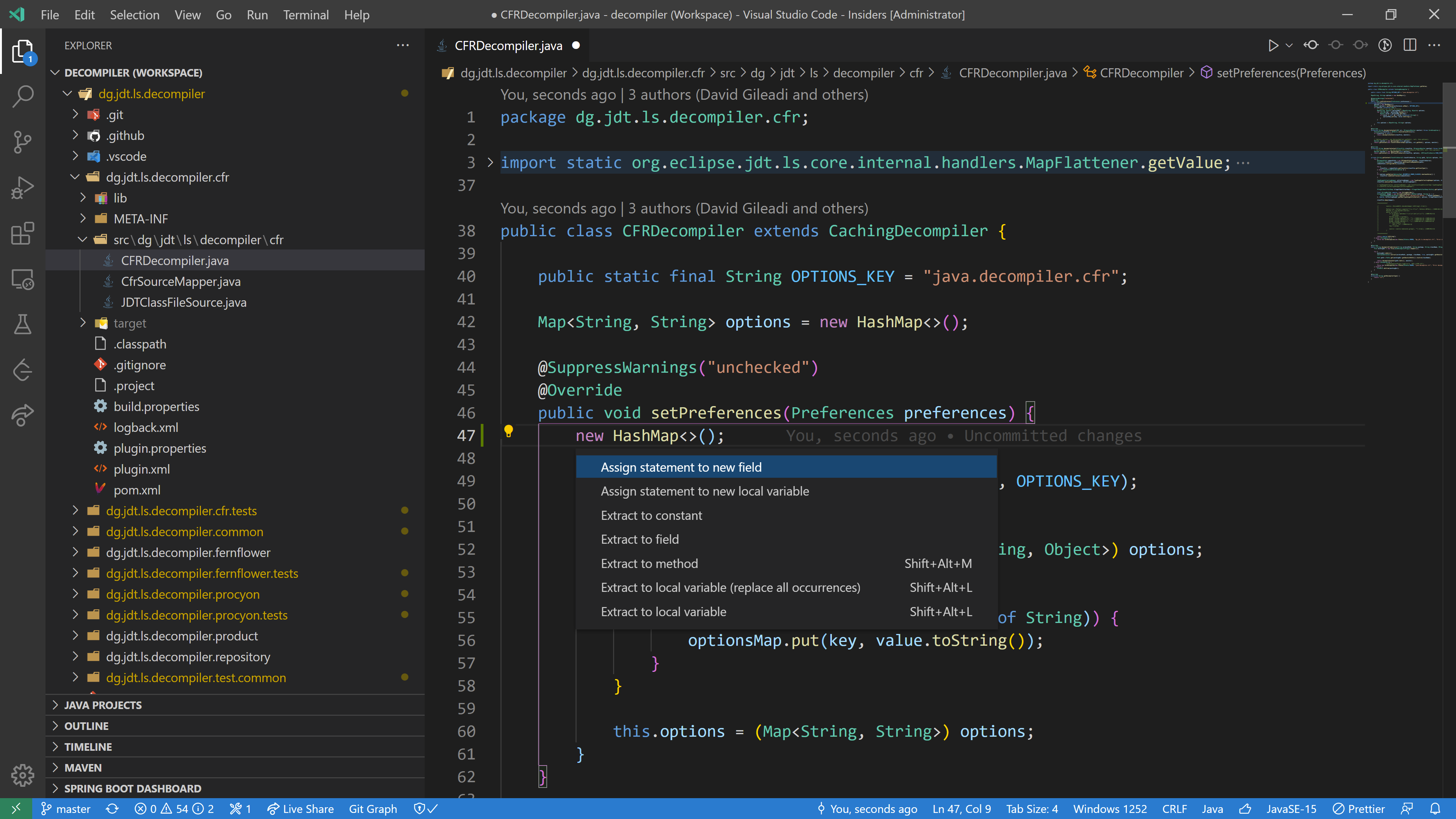Open the Source Control view
1456x819 pixels.
tap(23, 142)
